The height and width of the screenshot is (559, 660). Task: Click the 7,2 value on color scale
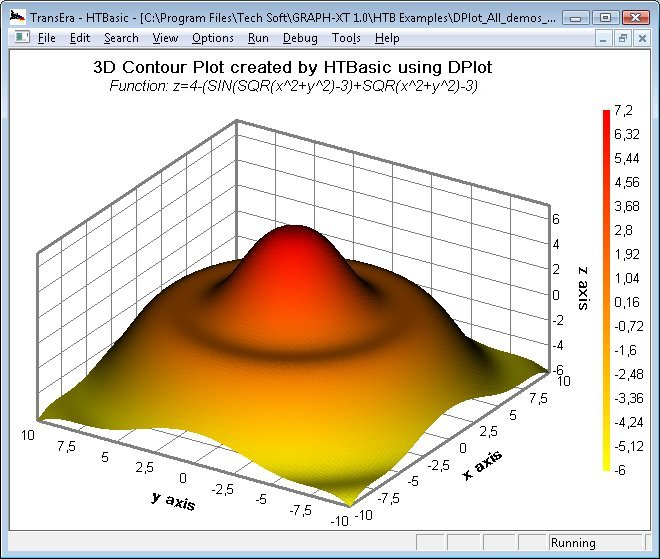[x=623, y=110]
